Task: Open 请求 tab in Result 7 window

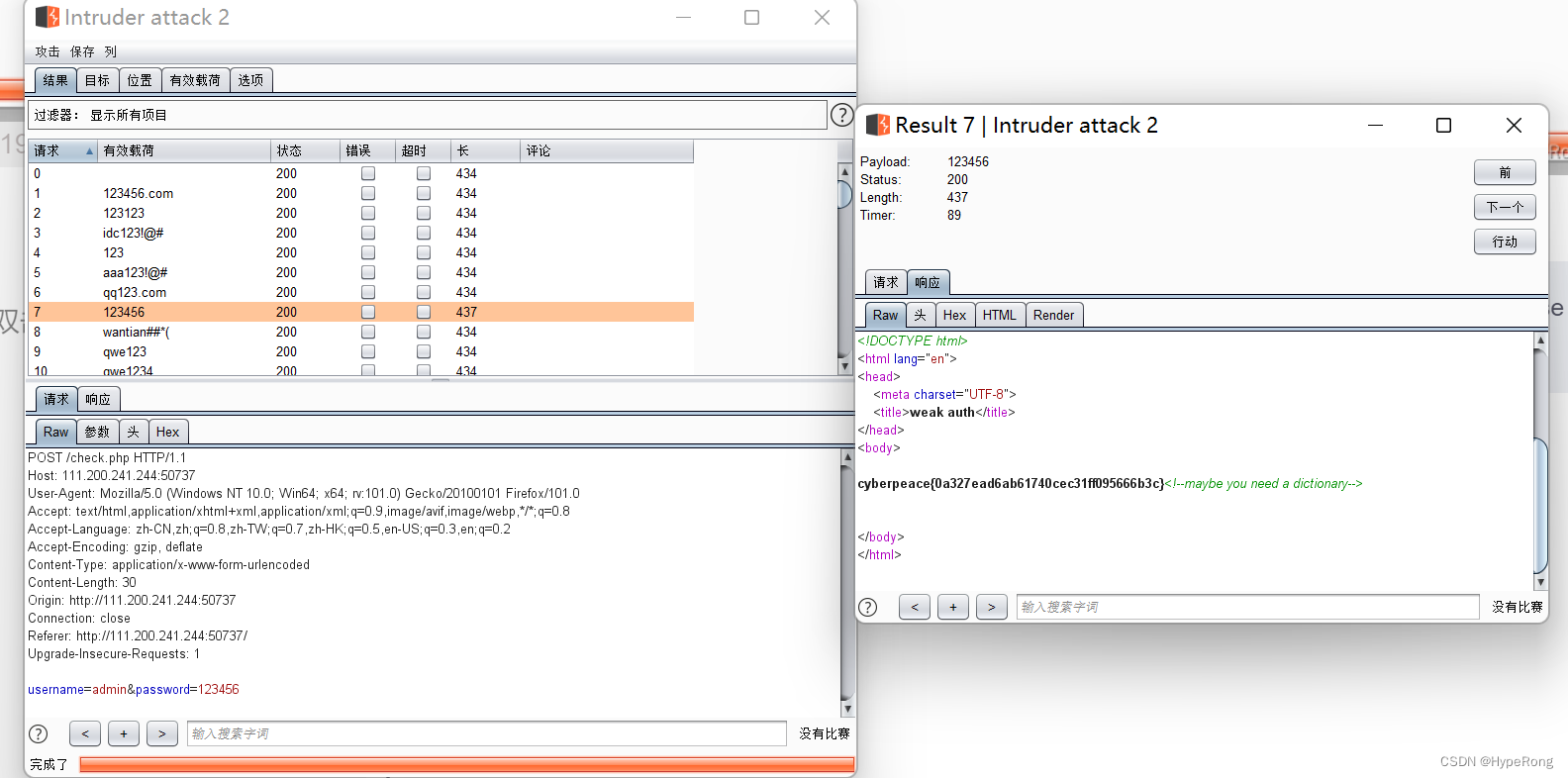Action: tap(886, 282)
